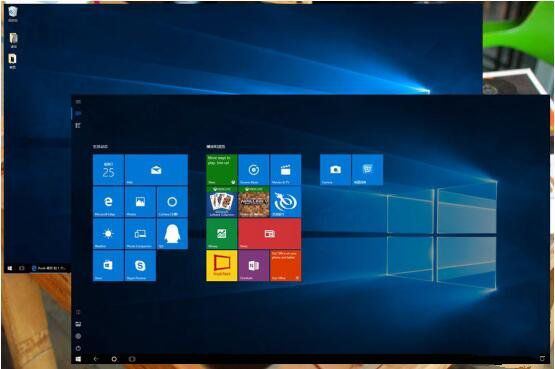555x369 pixels.
Task: Open the Weather tile
Action: [108, 233]
